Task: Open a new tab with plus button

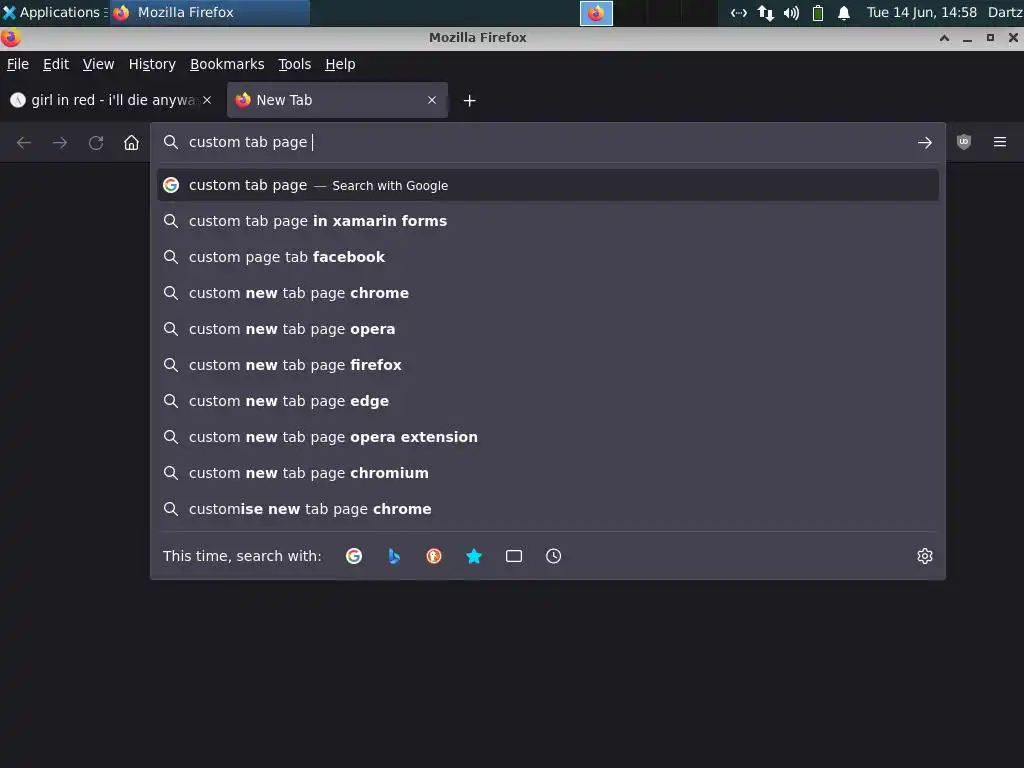Action: pos(470,101)
